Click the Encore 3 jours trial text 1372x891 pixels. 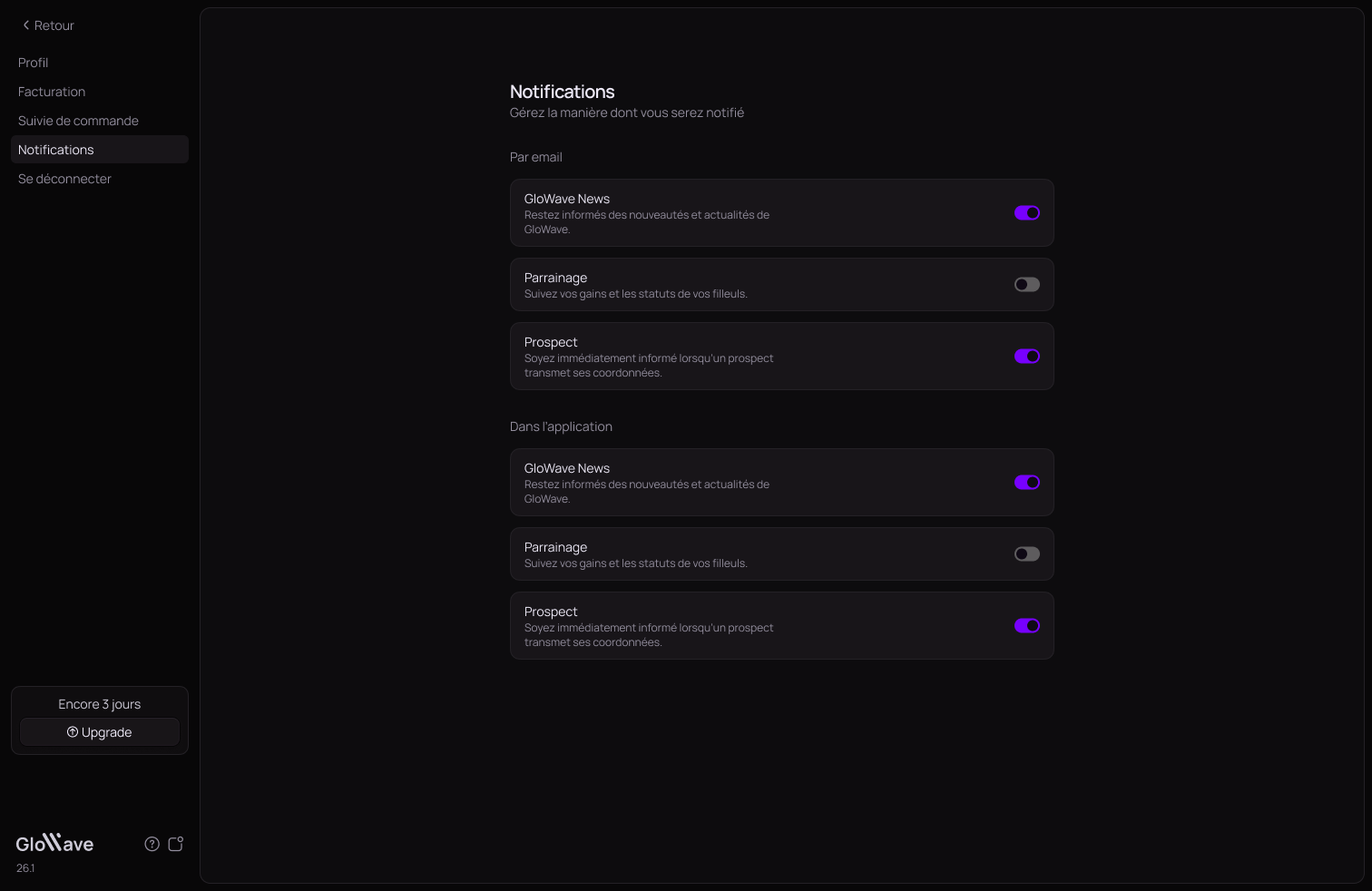pos(100,704)
